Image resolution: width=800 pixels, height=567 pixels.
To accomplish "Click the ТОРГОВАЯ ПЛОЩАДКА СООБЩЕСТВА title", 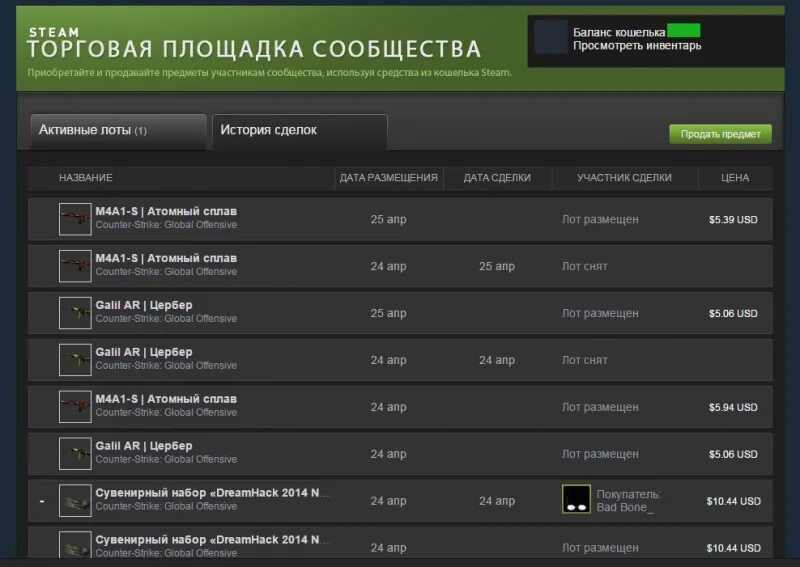I will pyautogui.click(x=254, y=50).
